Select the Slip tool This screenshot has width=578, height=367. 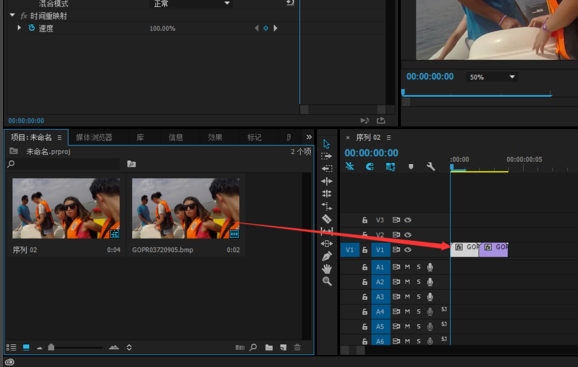327,231
